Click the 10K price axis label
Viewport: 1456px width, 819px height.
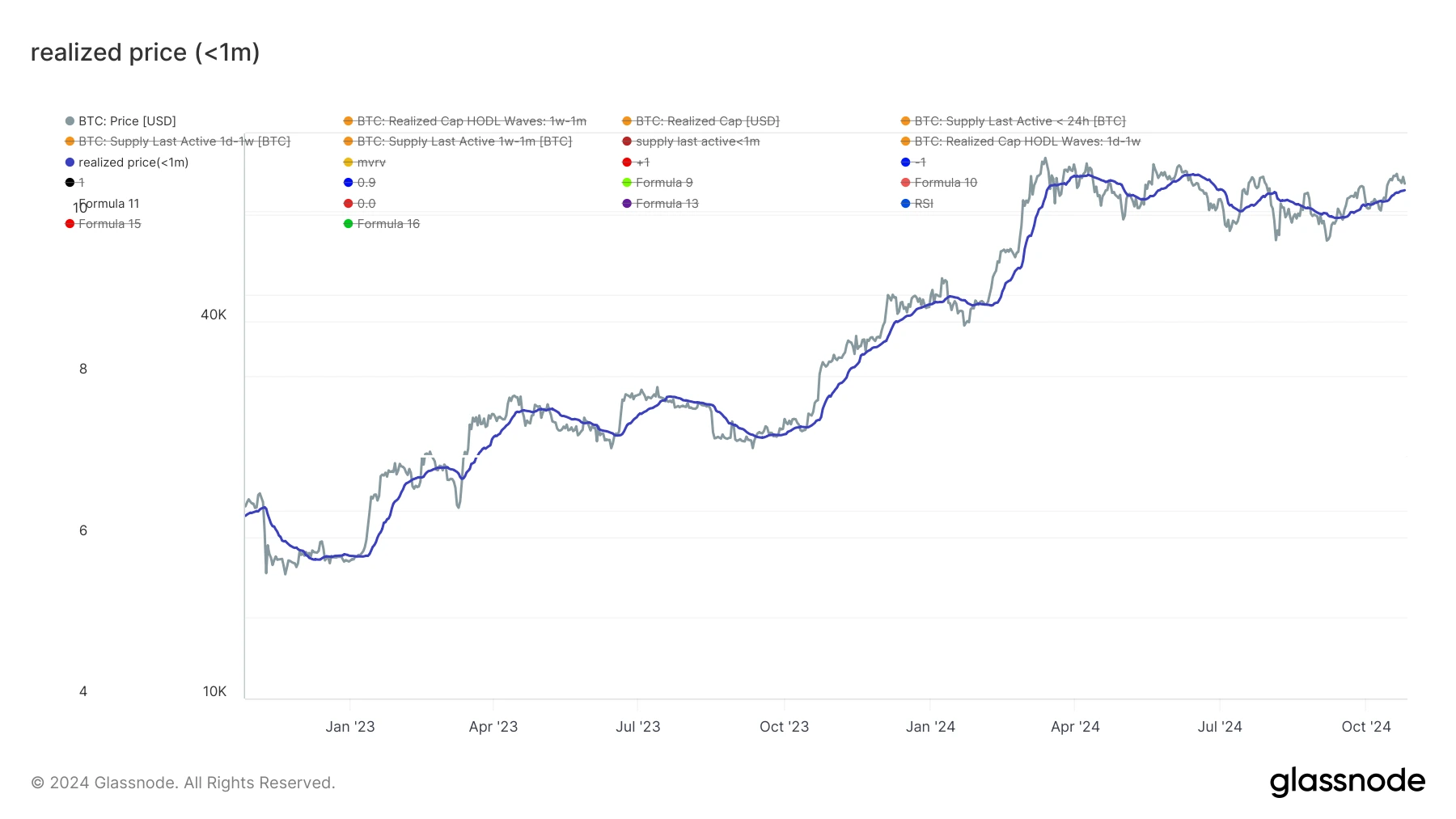tap(214, 692)
